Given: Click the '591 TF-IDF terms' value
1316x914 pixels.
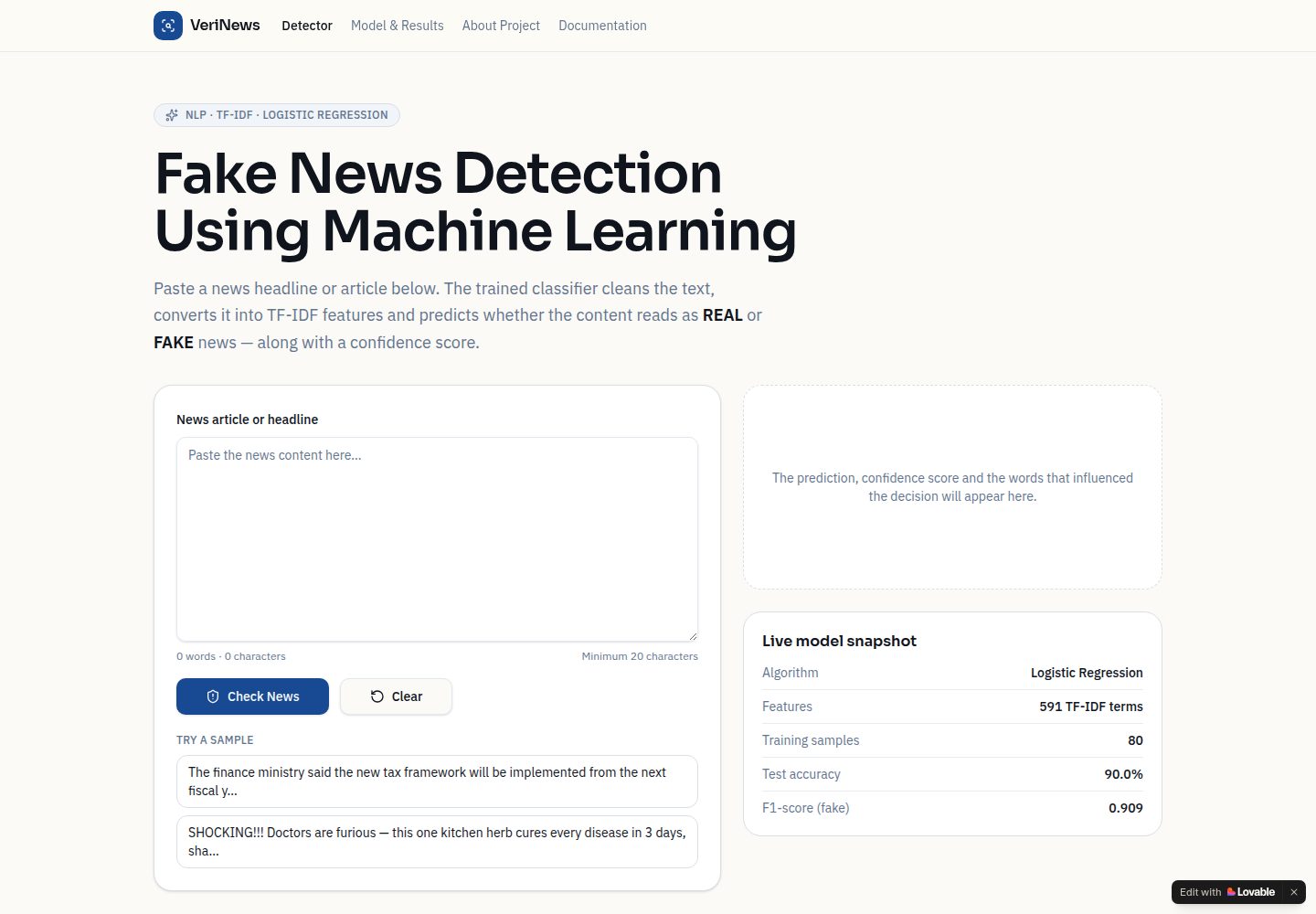Looking at the screenshot, I should click(x=1091, y=707).
